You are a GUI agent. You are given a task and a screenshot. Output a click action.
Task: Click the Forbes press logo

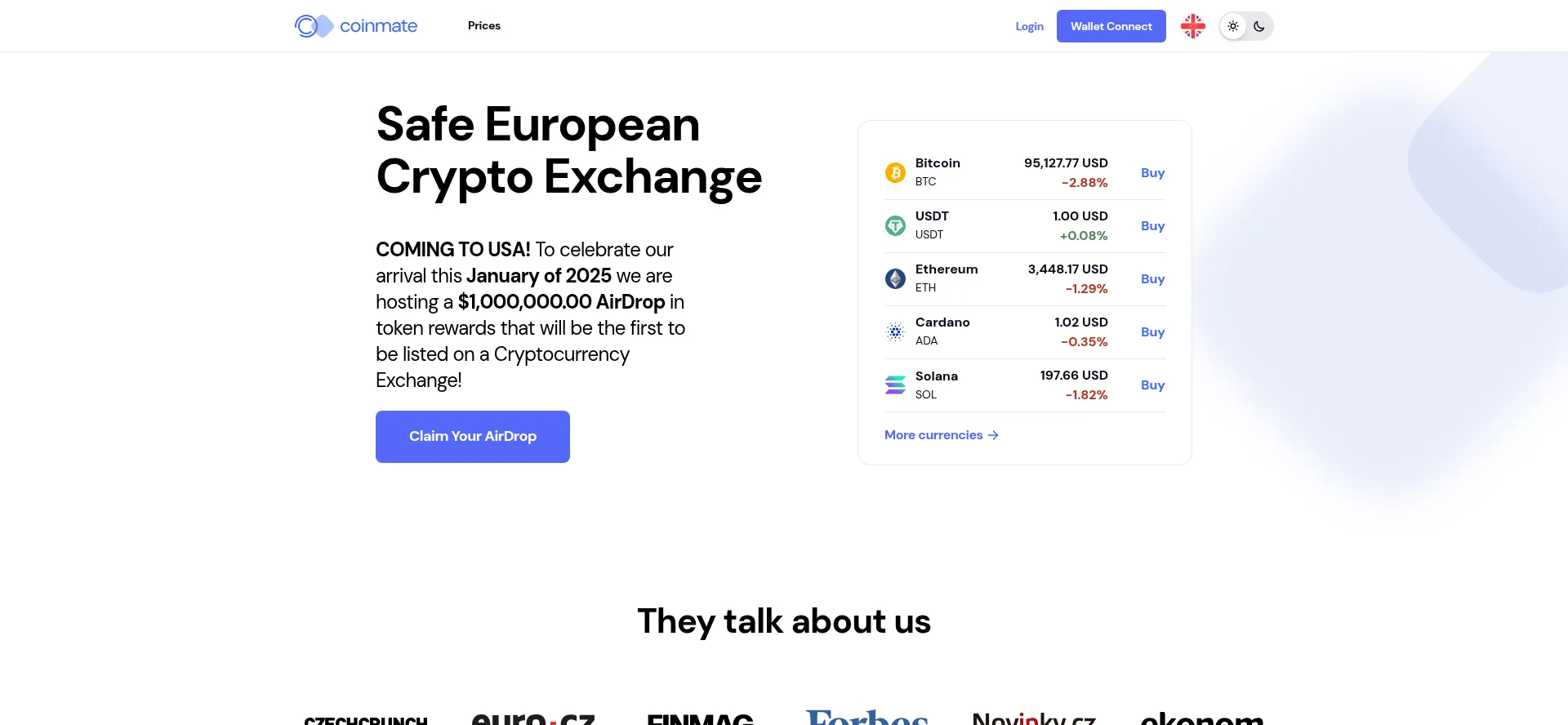tap(866, 717)
